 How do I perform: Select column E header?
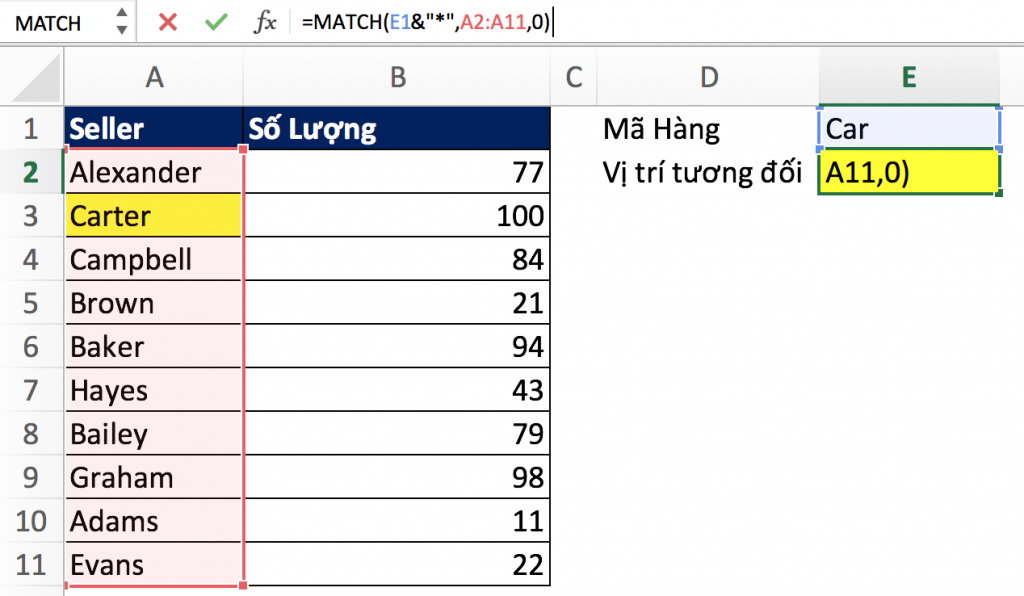tap(909, 78)
